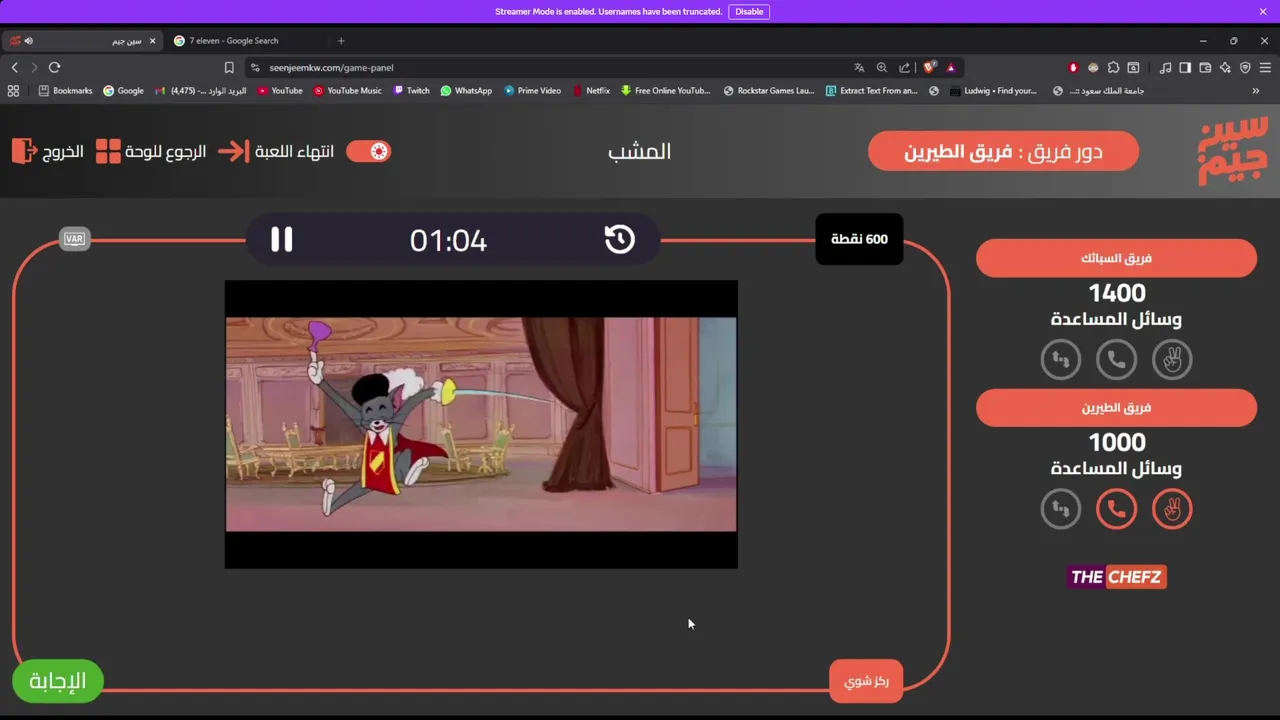Screen dimensions: 1280x720
Task: Expand the hidden bookmarks overflow chevron
Action: point(1256,90)
